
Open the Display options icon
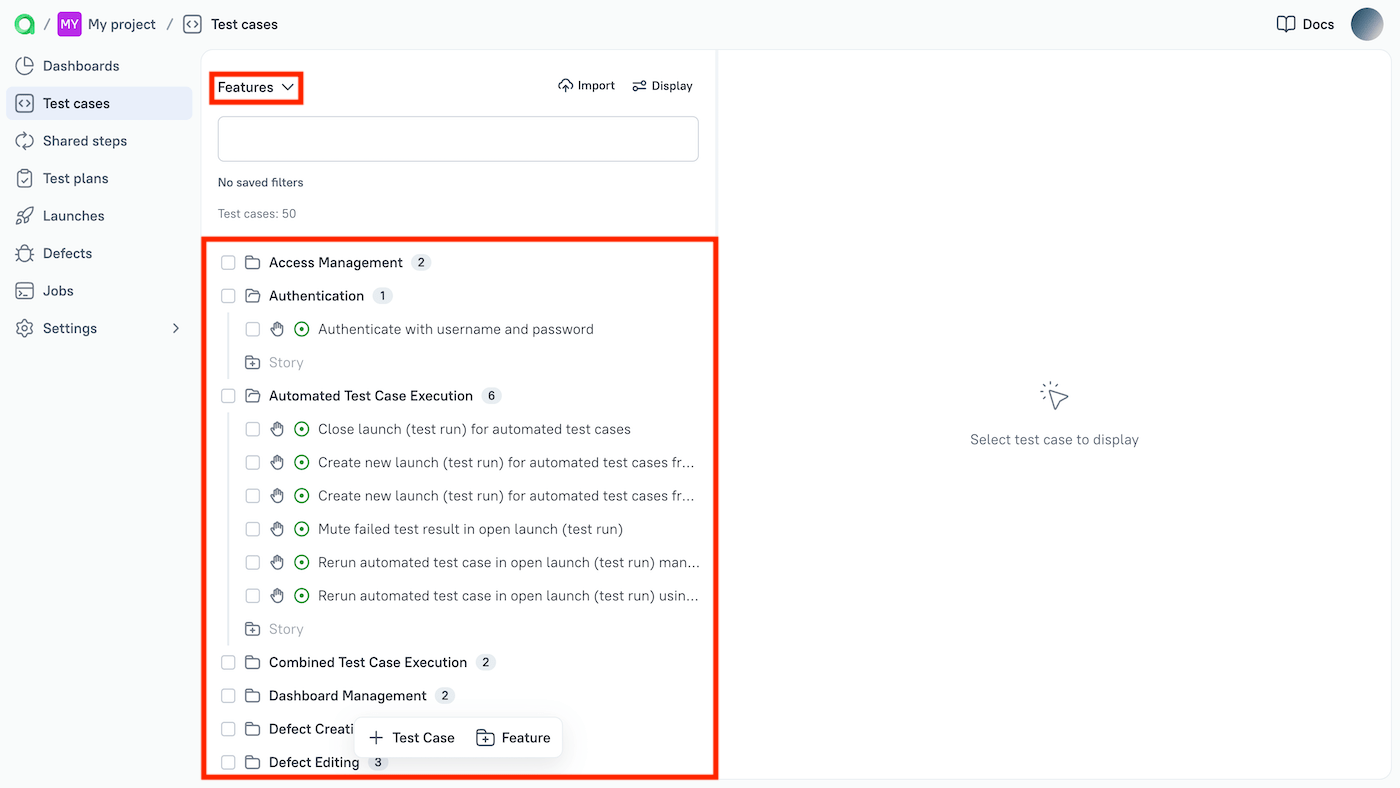pyautogui.click(x=638, y=85)
